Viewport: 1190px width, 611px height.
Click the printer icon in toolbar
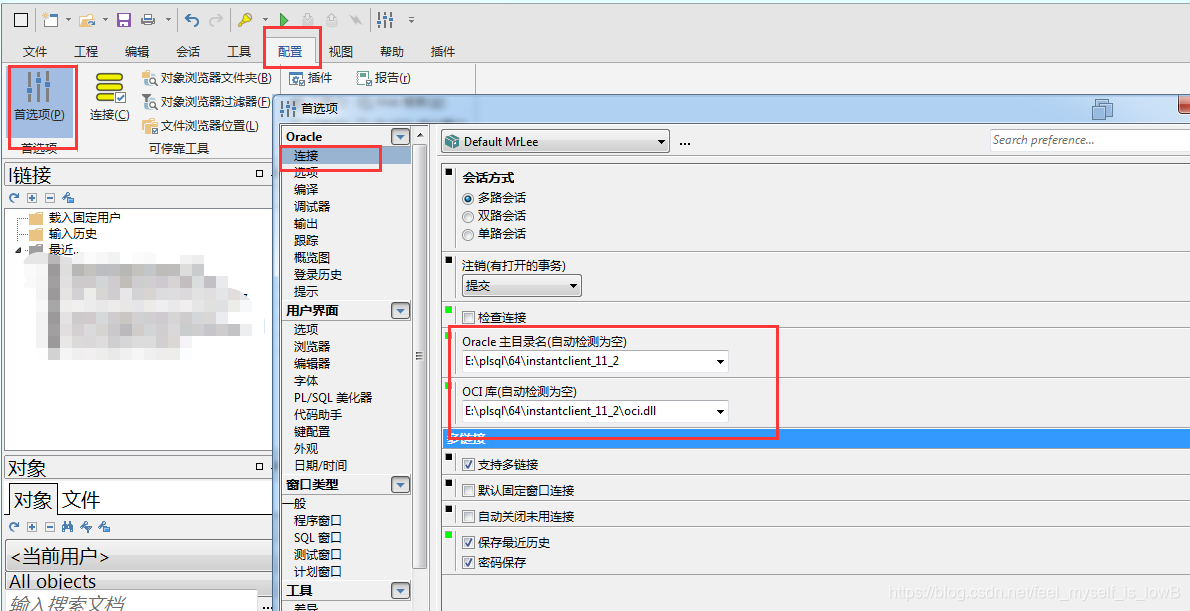(x=149, y=20)
